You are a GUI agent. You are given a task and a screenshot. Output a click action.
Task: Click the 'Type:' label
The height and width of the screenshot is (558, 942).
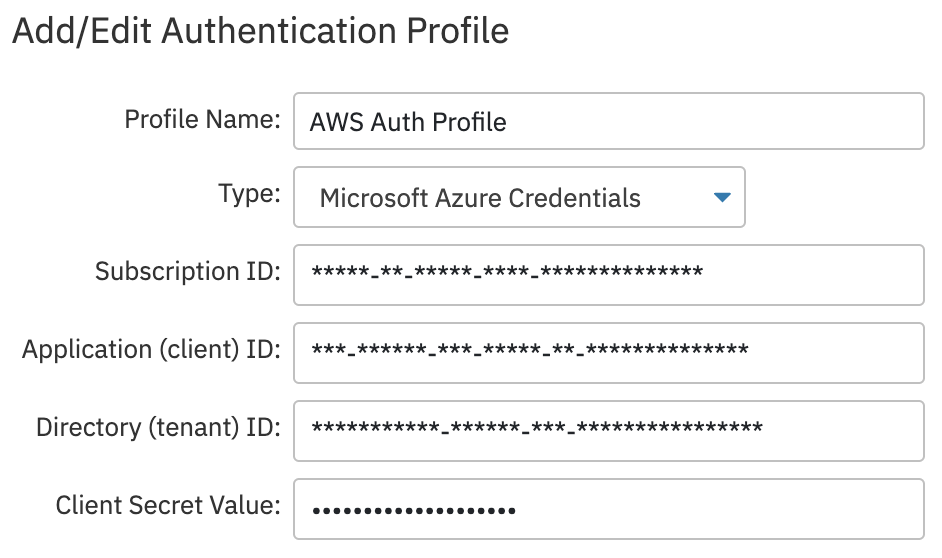point(249,194)
